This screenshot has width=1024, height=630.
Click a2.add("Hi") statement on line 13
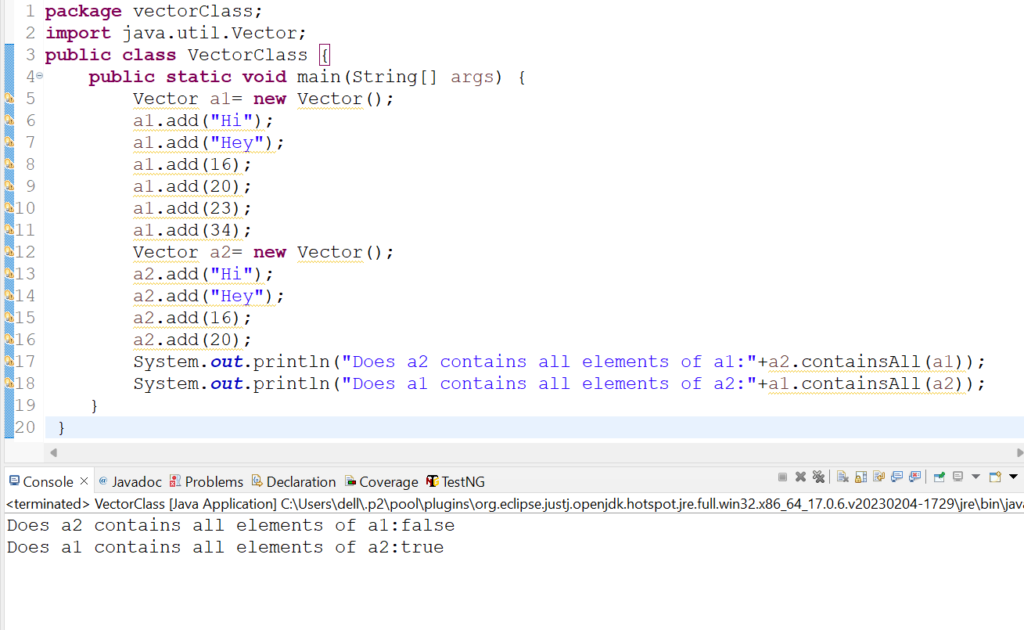click(203, 274)
